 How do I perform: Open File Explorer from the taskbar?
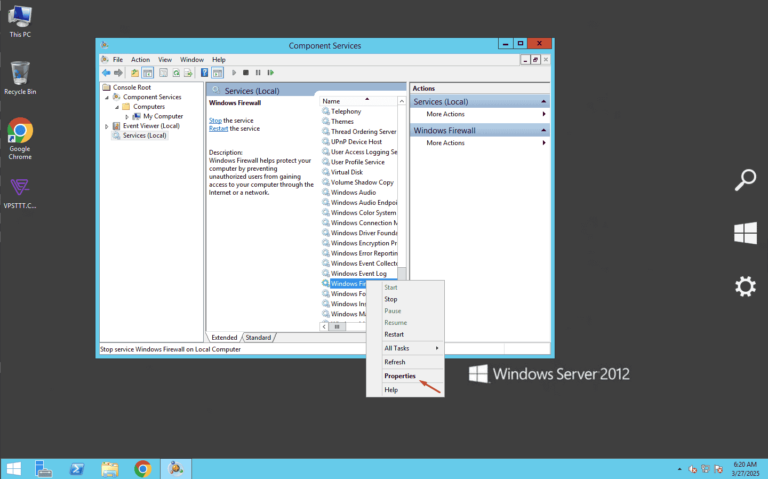pos(110,469)
